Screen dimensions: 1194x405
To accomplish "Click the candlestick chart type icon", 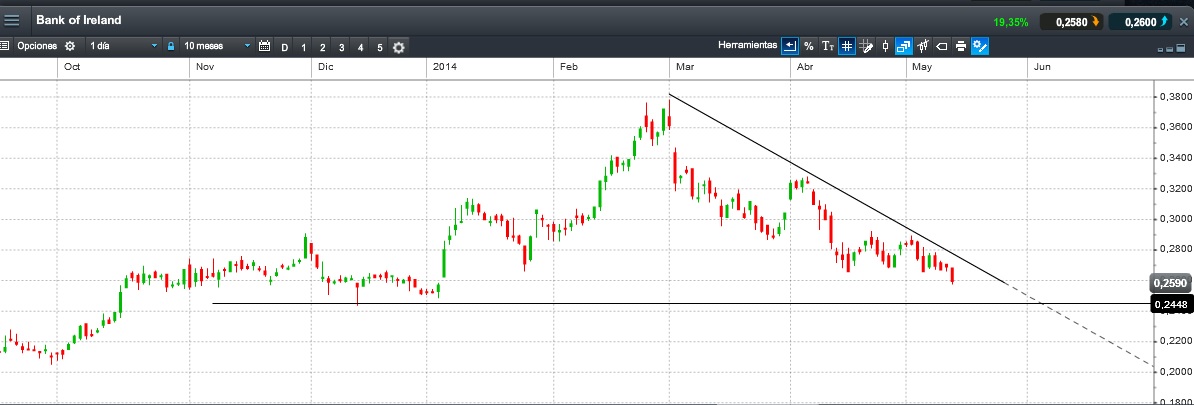I will (885, 46).
